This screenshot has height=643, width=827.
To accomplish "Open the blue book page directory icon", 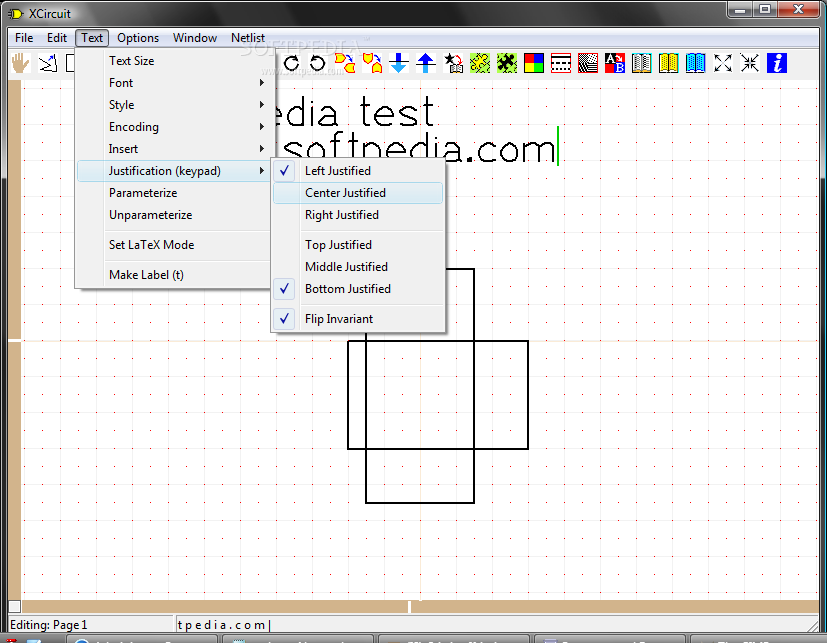I will (x=696, y=63).
